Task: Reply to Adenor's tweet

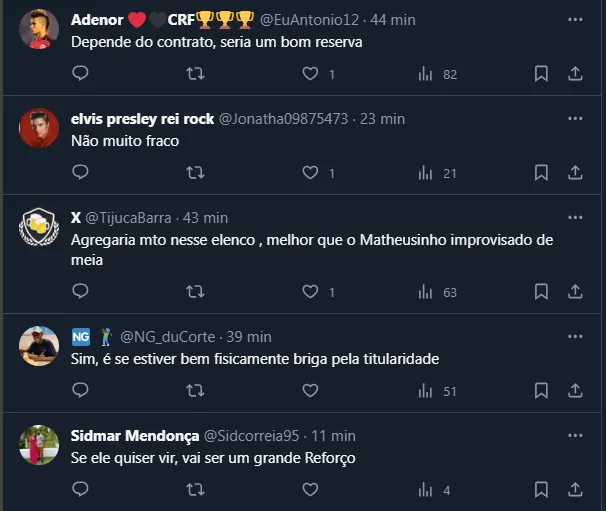Action: 81,73
